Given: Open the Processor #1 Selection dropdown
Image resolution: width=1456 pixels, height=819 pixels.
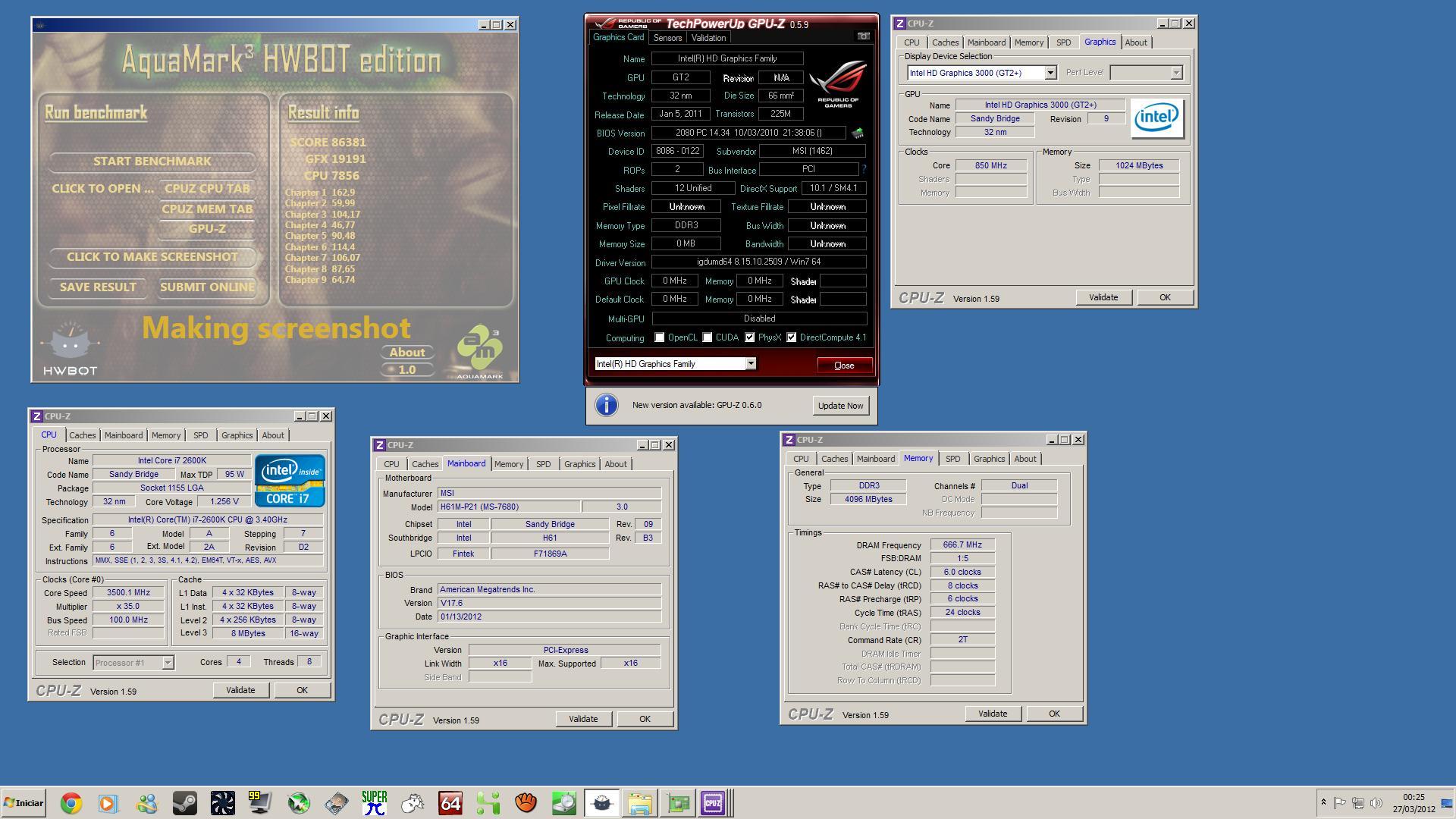Looking at the screenshot, I should click(x=168, y=663).
